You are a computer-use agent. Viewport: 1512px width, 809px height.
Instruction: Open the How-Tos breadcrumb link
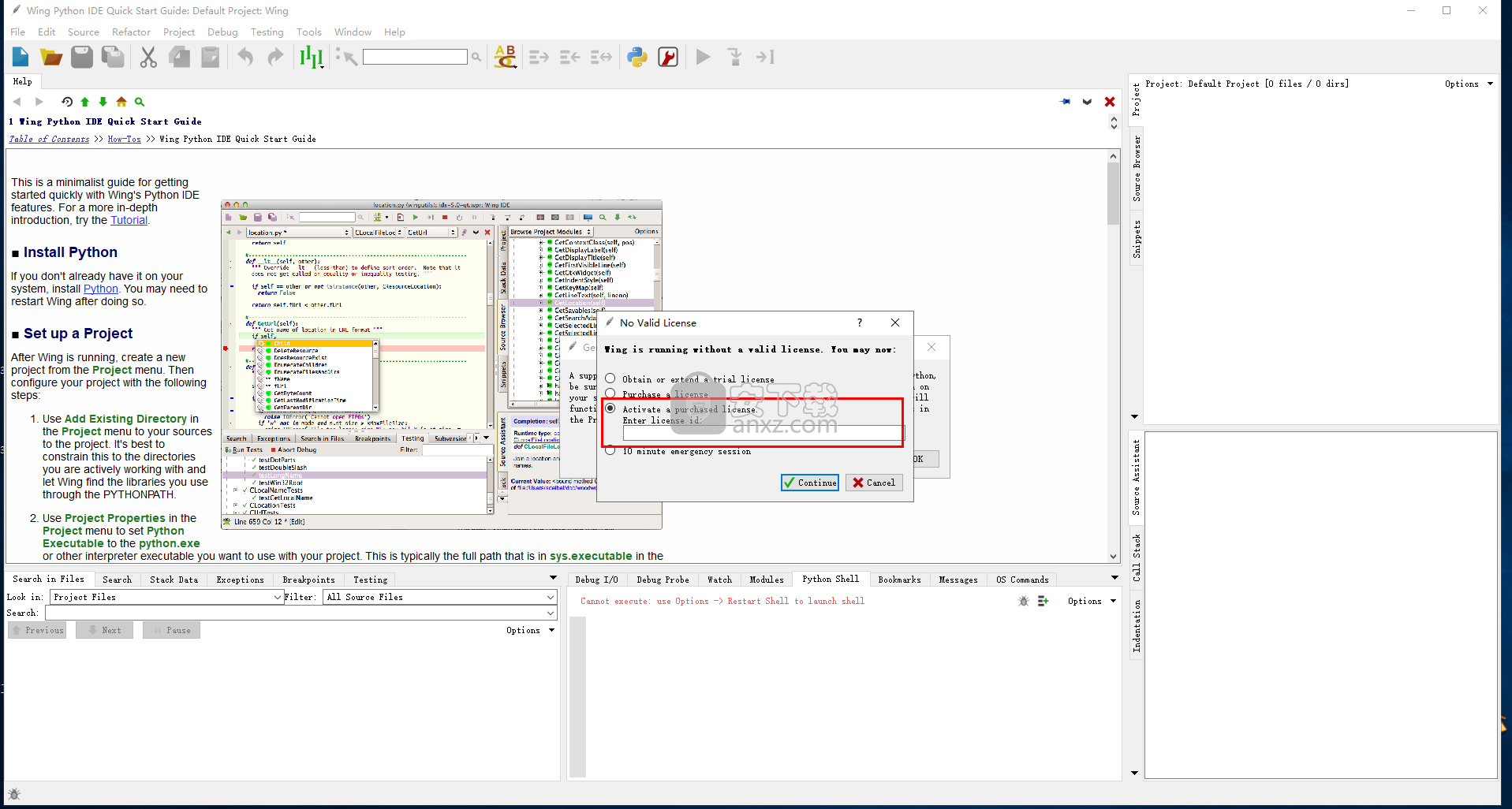coord(124,139)
